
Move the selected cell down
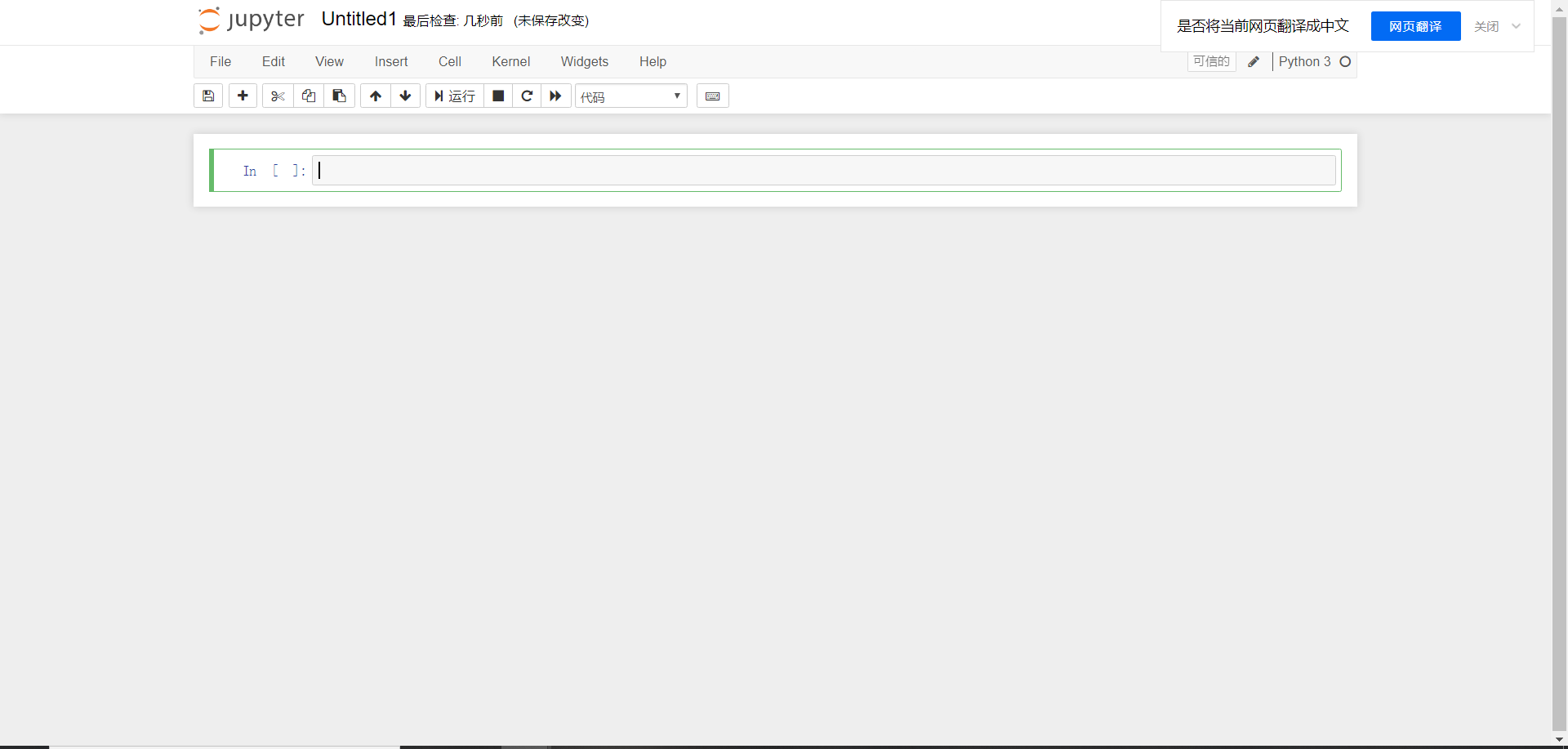[x=405, y=96]
